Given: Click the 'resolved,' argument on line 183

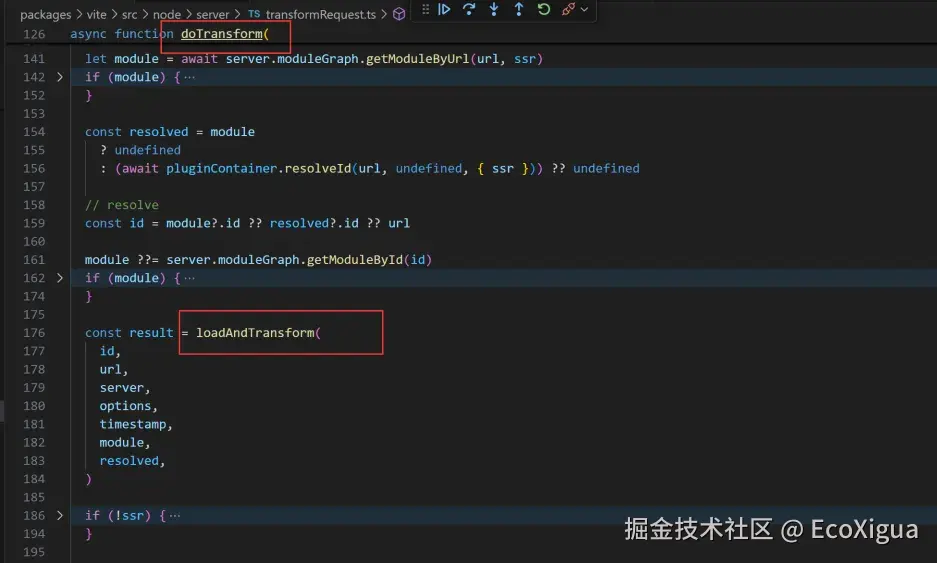Looking at the screenshot, I should (132, 460).
